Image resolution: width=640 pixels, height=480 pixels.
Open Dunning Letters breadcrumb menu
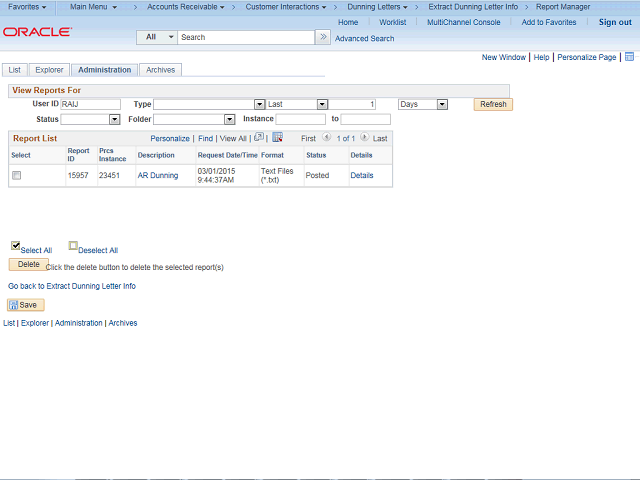click(377, 7)
